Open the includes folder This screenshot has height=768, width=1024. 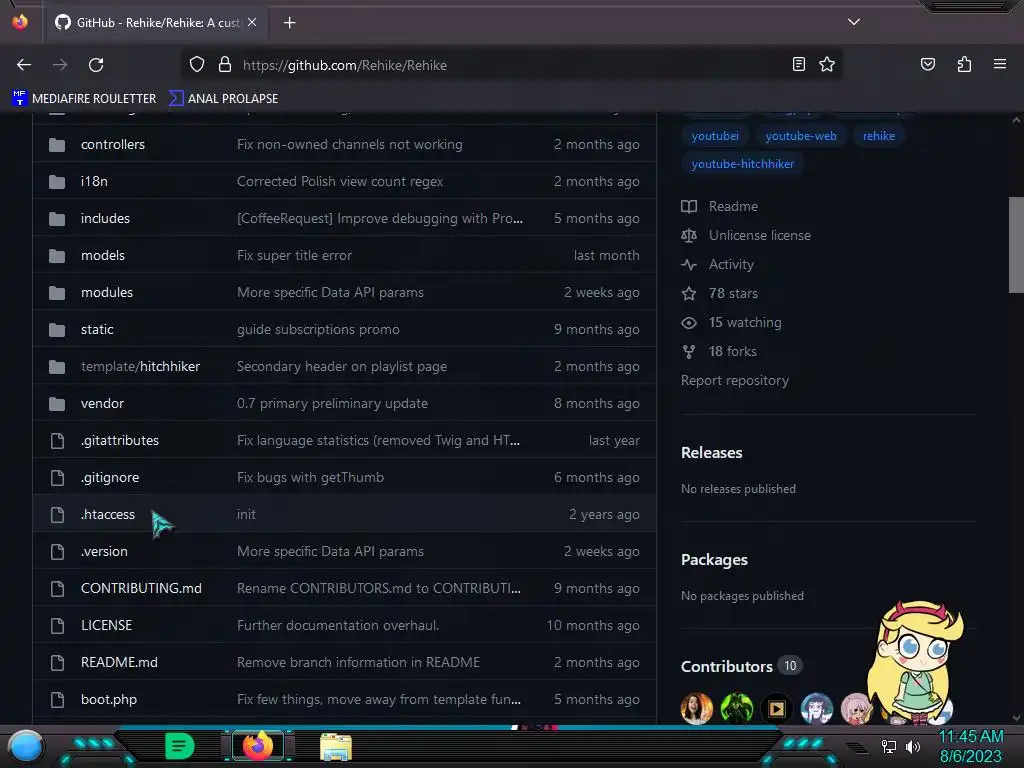click(105, 218)
